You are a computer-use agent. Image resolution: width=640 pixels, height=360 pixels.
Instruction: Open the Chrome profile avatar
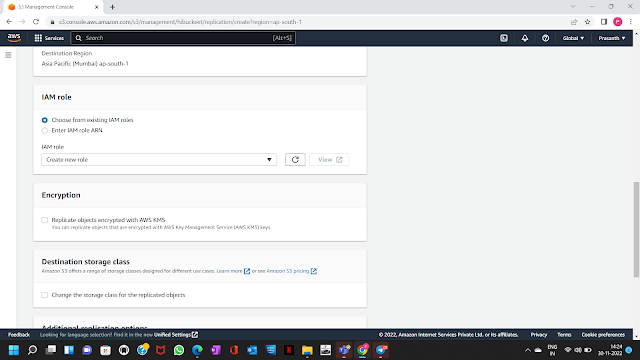pos(618,22)
